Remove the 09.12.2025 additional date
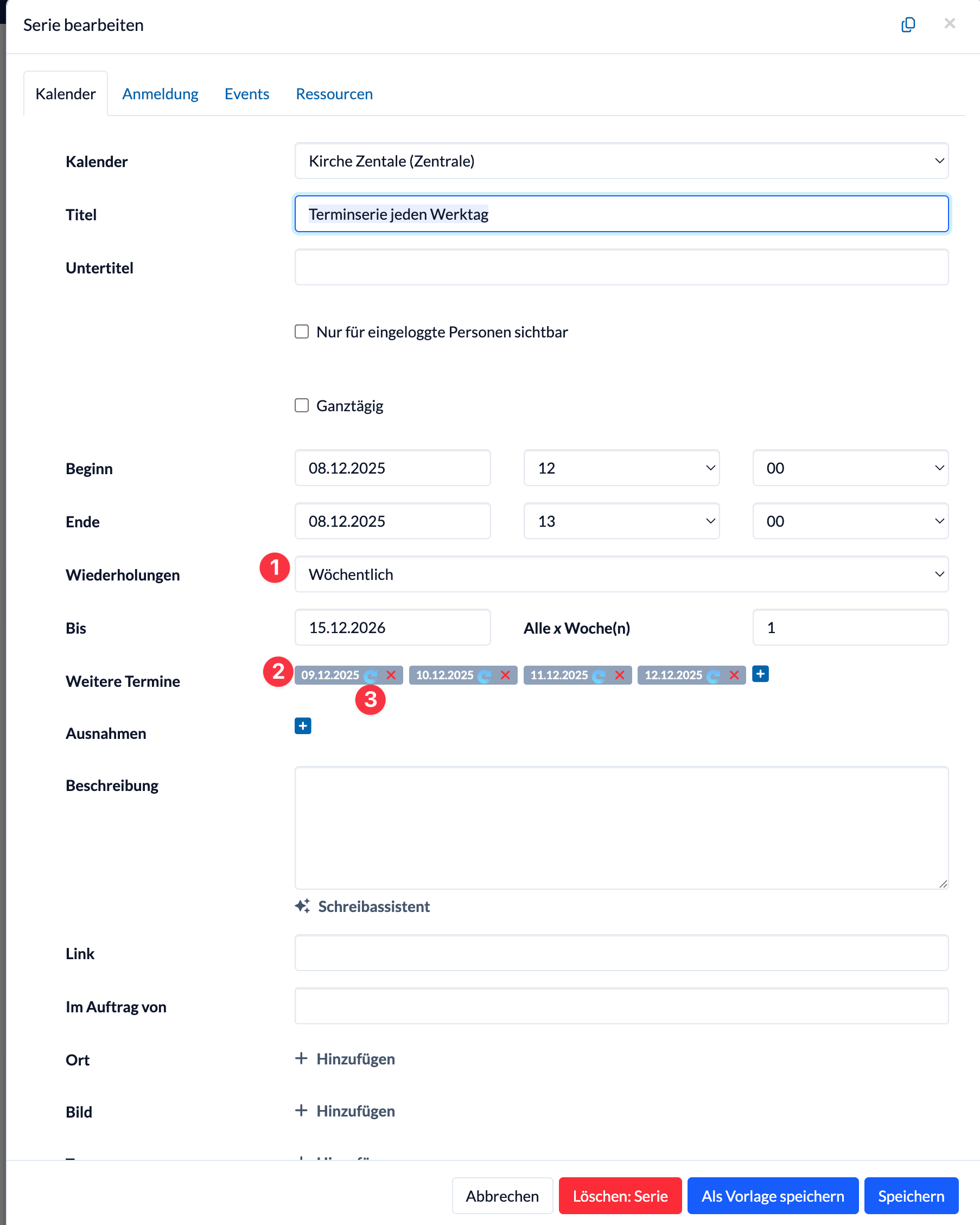 point(391,675)
